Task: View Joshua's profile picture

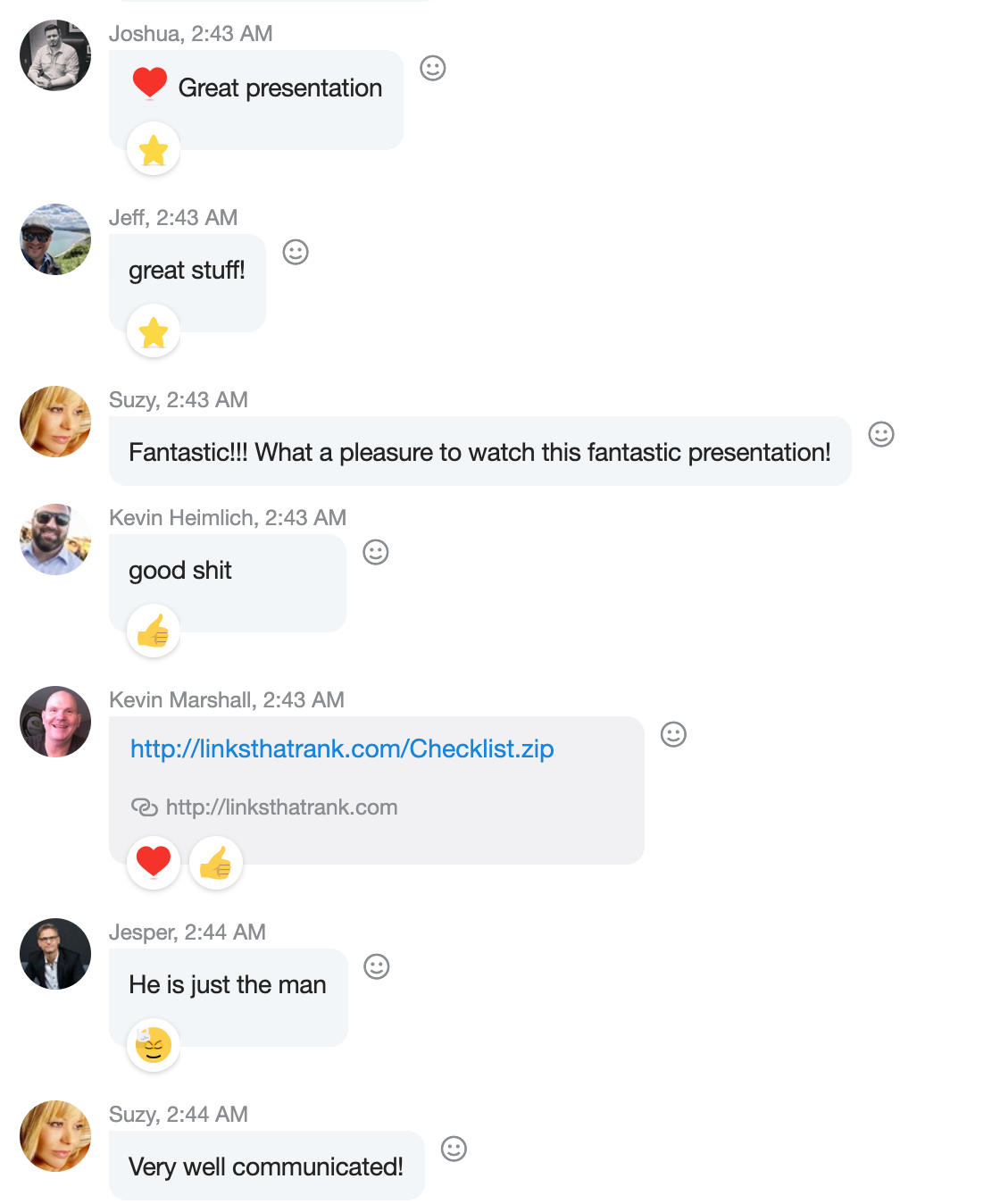Action: 55,55
